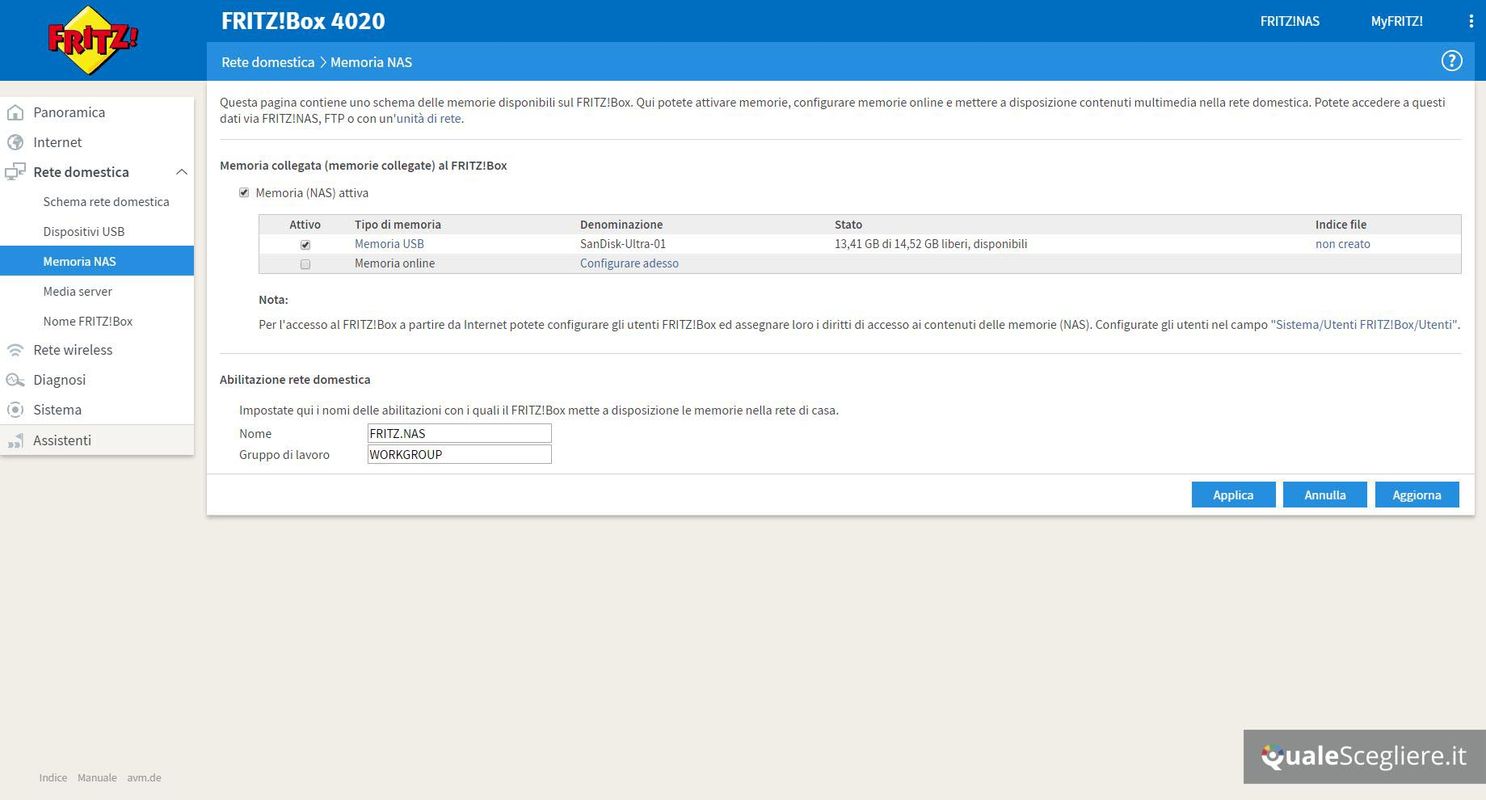The width and height of the screenshot is (1486, 800).
Task: Click the Configurare adesso link
Action: tap(629, 264)
